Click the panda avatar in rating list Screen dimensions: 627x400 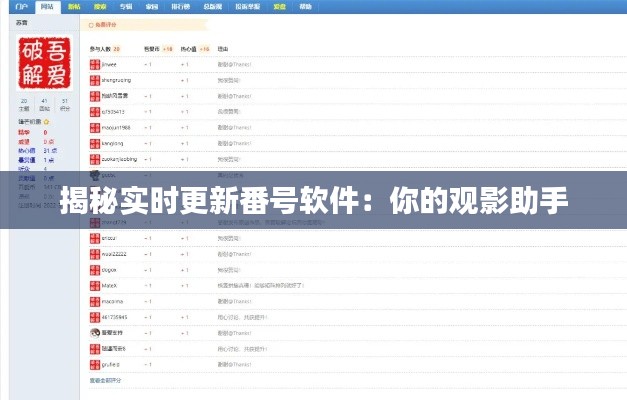(x=95, y=332)
